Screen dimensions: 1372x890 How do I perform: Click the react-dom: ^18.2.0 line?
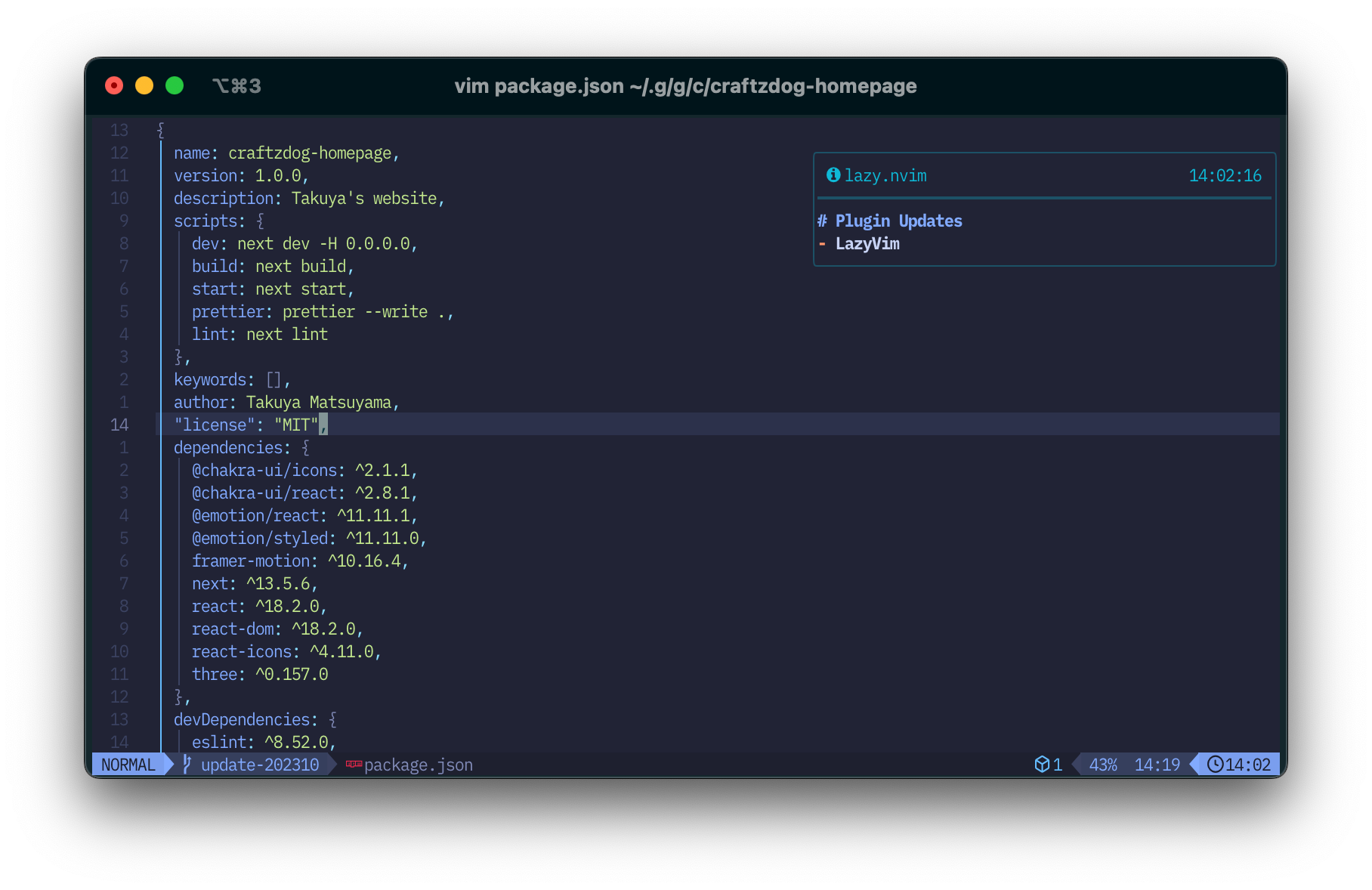277,629
